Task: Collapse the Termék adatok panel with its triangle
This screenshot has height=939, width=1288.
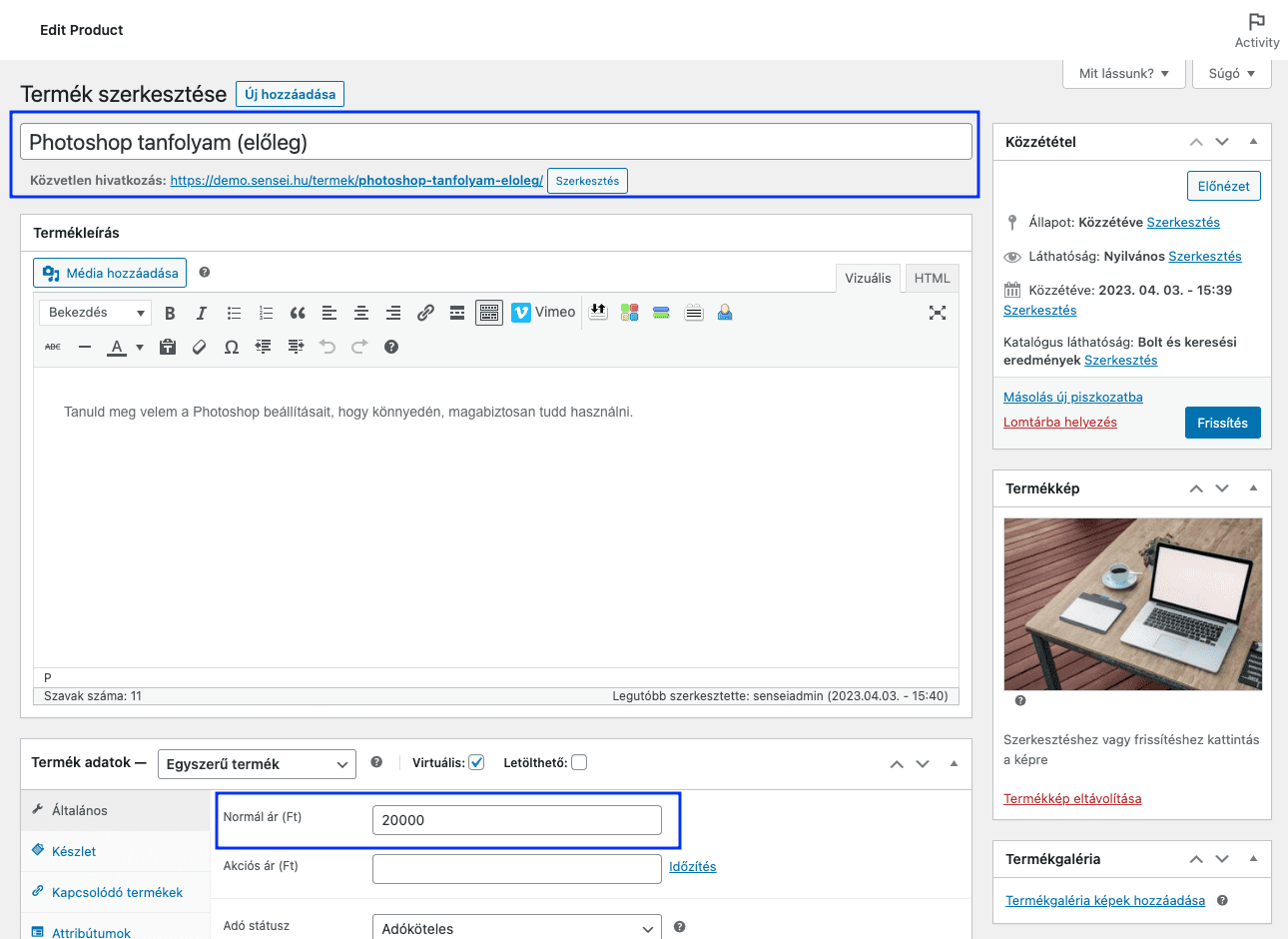Action: (954, 764)
